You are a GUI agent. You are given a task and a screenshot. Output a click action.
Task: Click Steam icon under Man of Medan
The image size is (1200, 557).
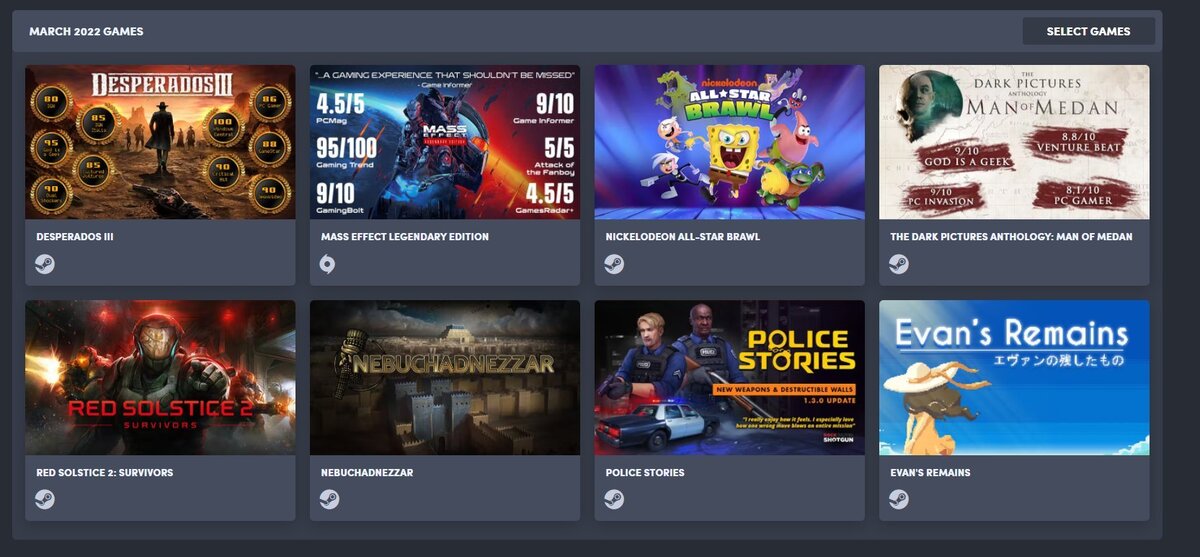click(x=899, y=264)
